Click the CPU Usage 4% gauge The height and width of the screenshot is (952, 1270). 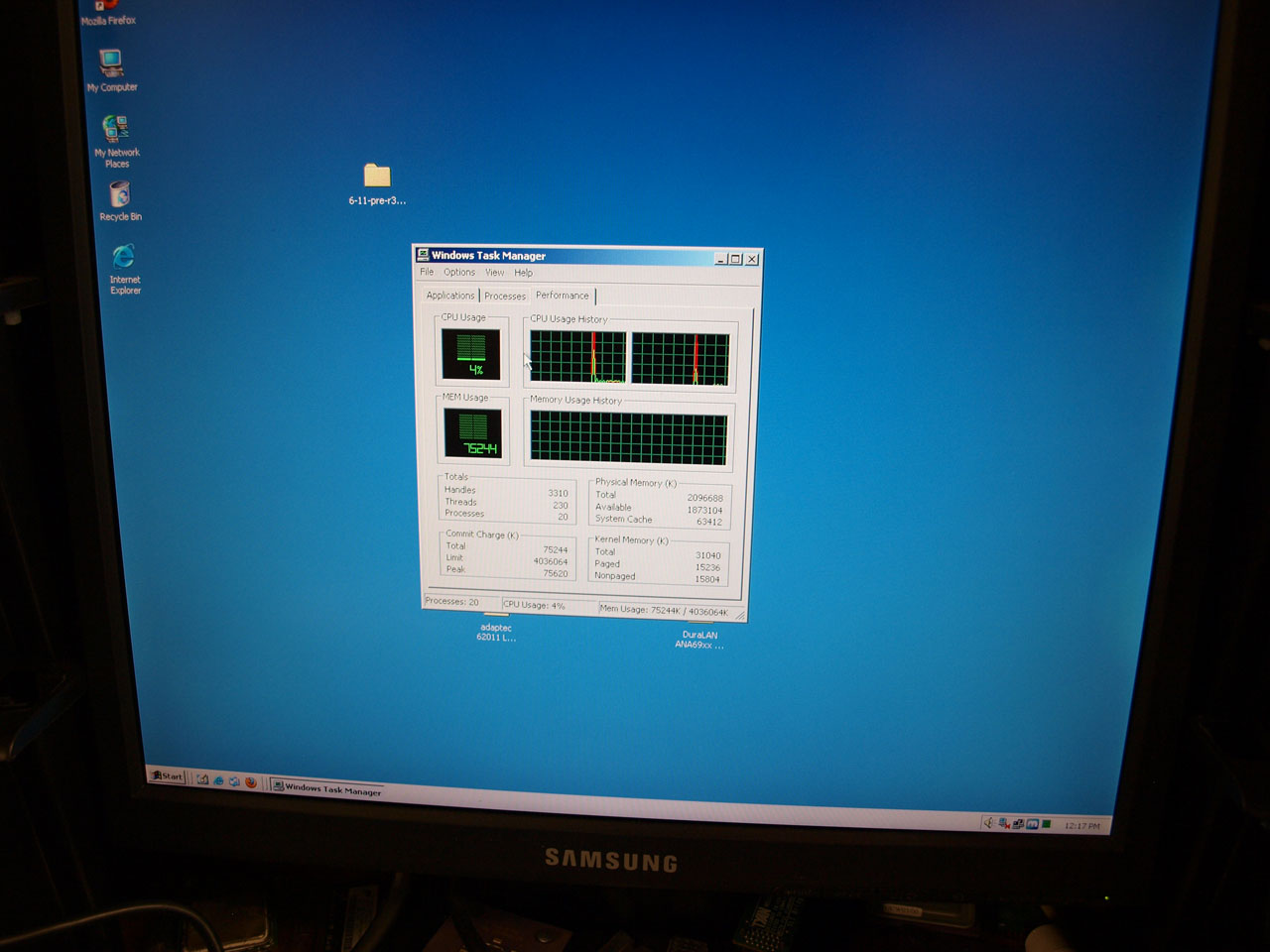point(471,354)
